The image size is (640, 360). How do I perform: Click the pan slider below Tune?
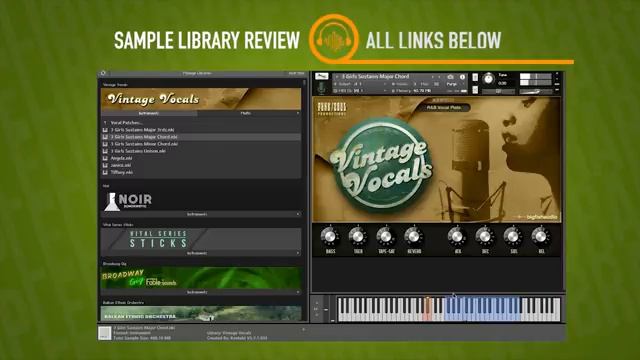pos(498,91)
